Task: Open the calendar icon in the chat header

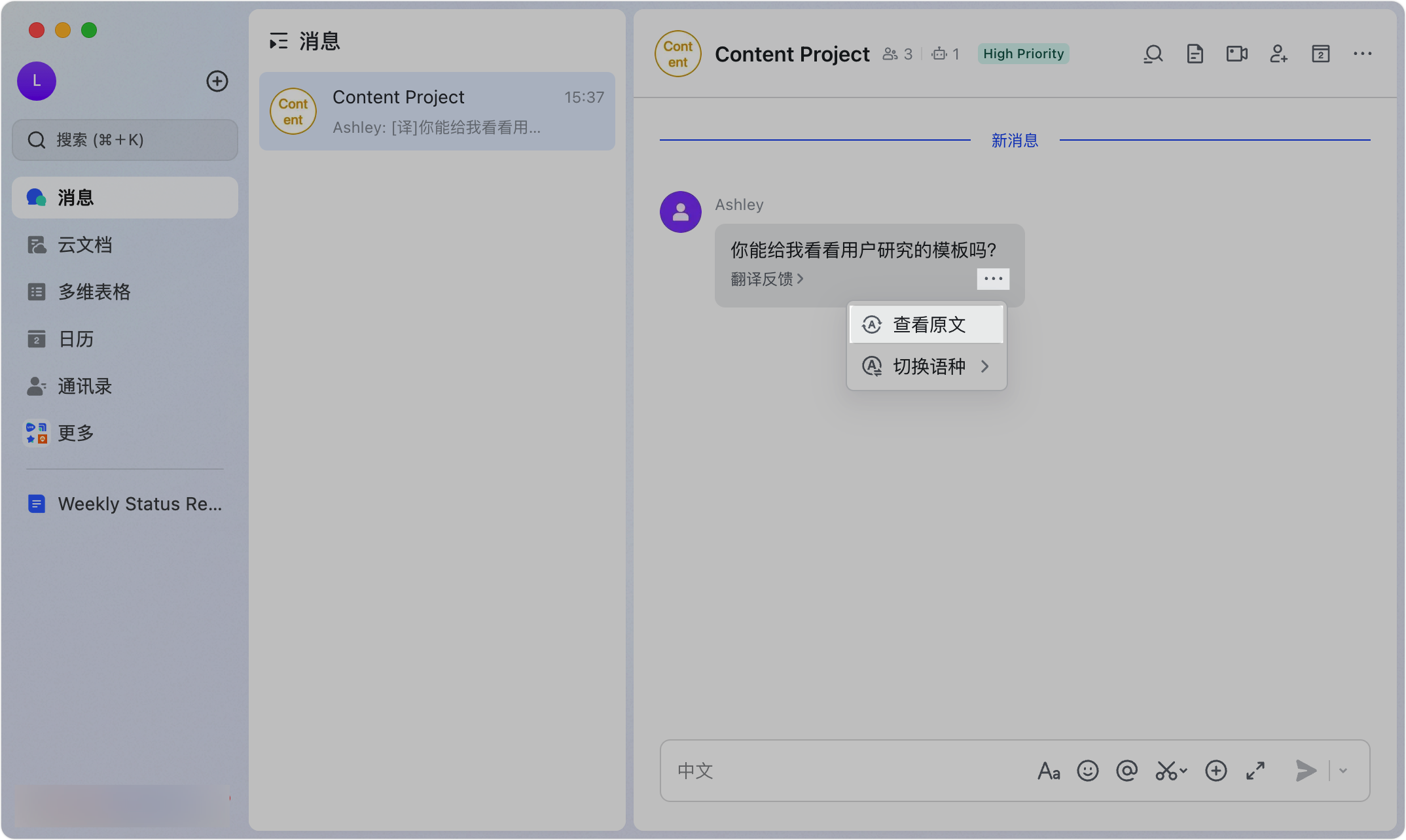Action: click(x=1321, y=54)
